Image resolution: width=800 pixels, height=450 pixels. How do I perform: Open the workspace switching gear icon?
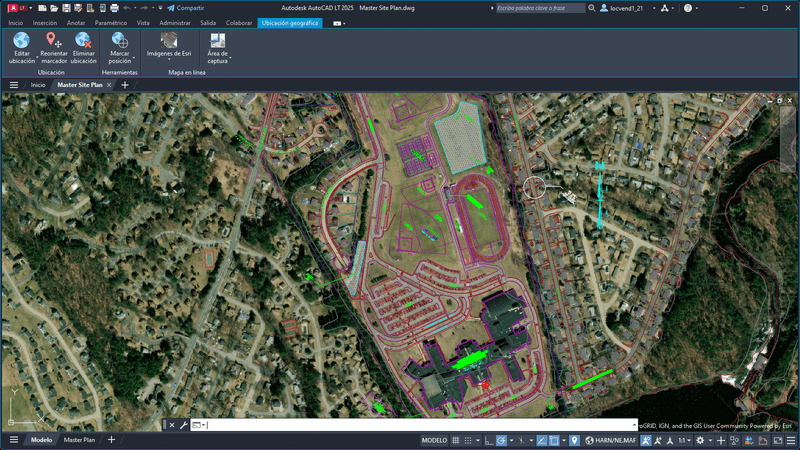[700, 440]
